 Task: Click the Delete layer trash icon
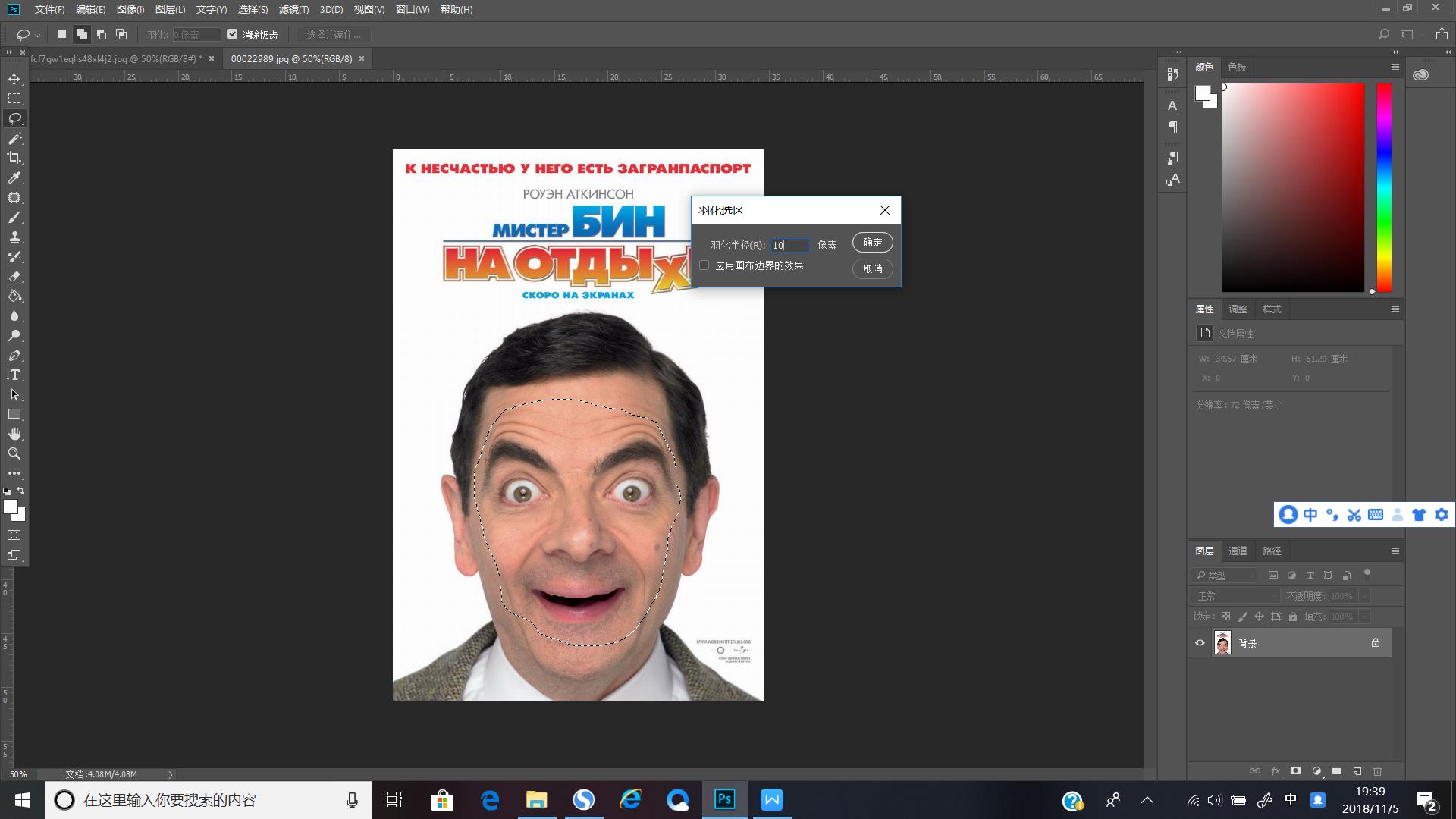coord(1377,770)
